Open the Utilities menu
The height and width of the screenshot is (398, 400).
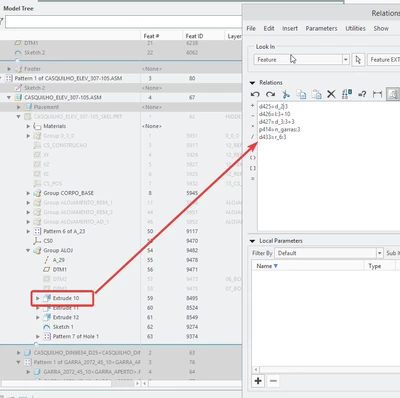coord(355,28)
